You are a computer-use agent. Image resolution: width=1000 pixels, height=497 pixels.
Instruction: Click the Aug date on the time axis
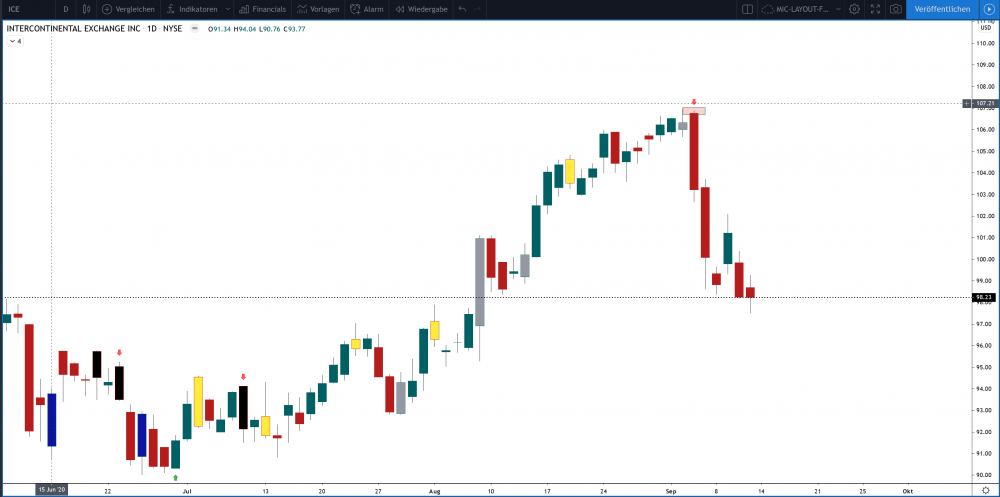pos(434,491)
